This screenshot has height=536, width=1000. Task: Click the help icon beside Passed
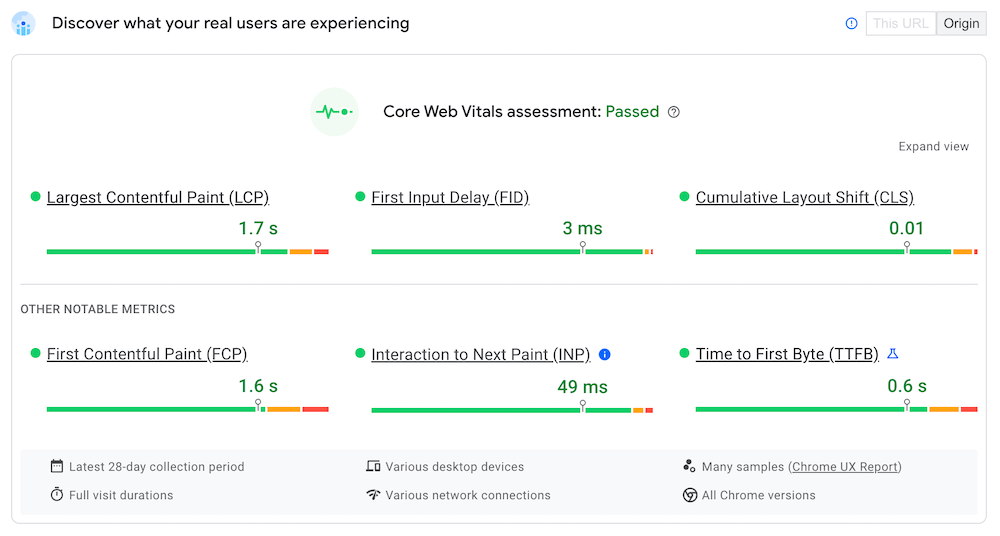[674, 112]
